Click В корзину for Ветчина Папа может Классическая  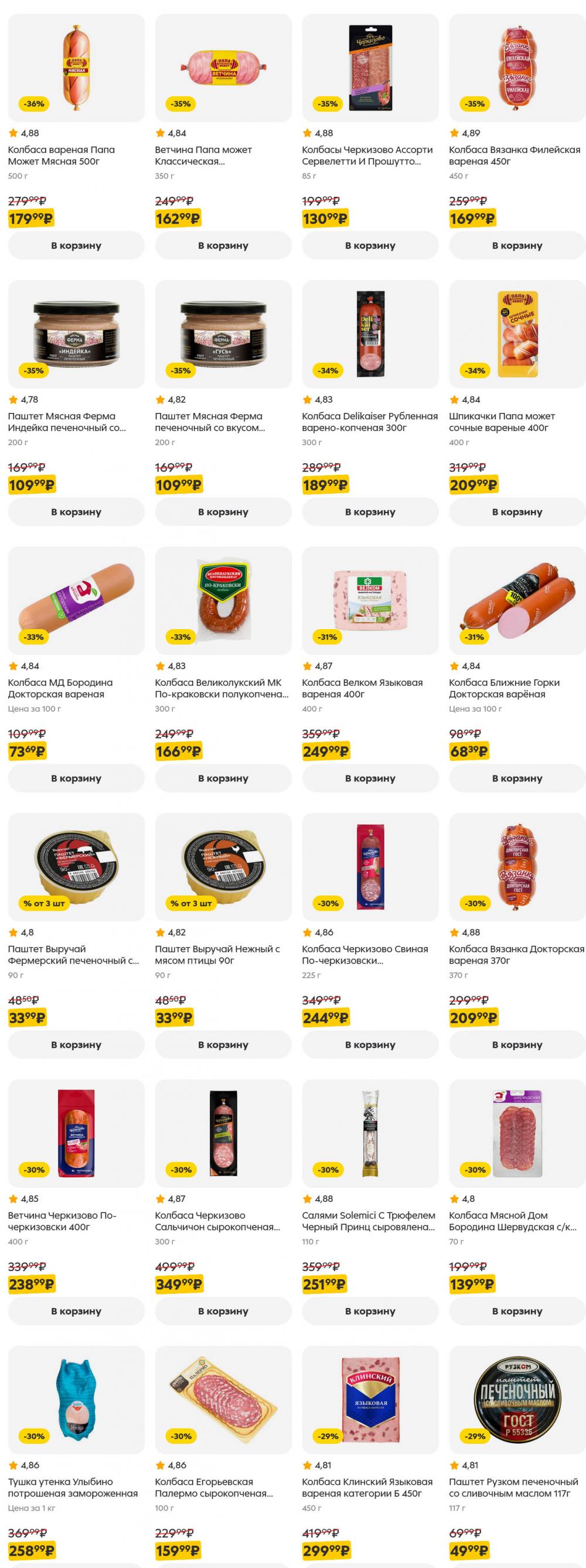click(223, 245)
